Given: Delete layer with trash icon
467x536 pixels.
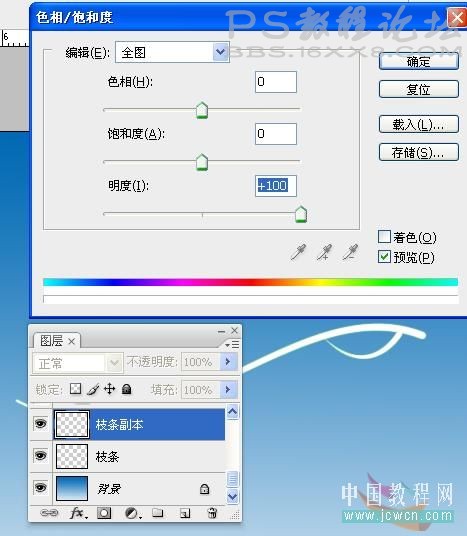Looking at the screenshot, I should [212, 513].
